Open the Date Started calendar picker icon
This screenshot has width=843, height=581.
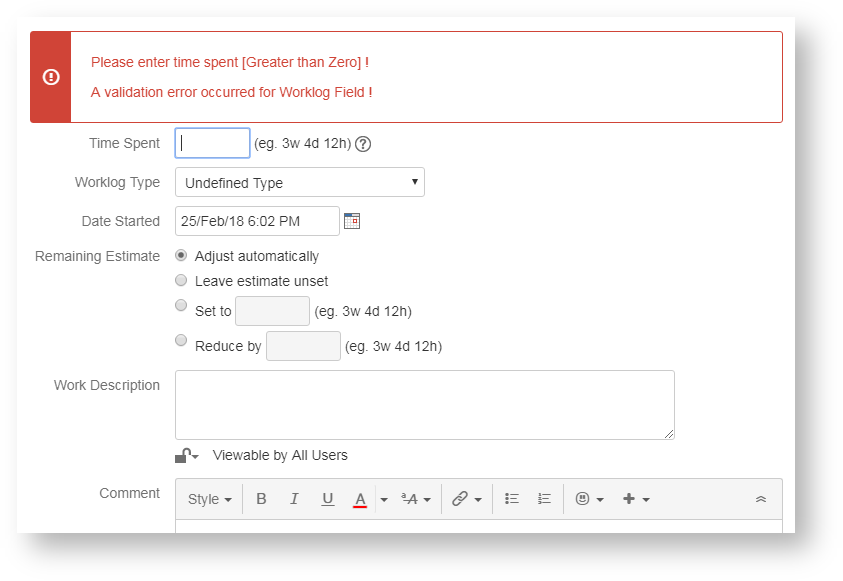tap(352, 221)
